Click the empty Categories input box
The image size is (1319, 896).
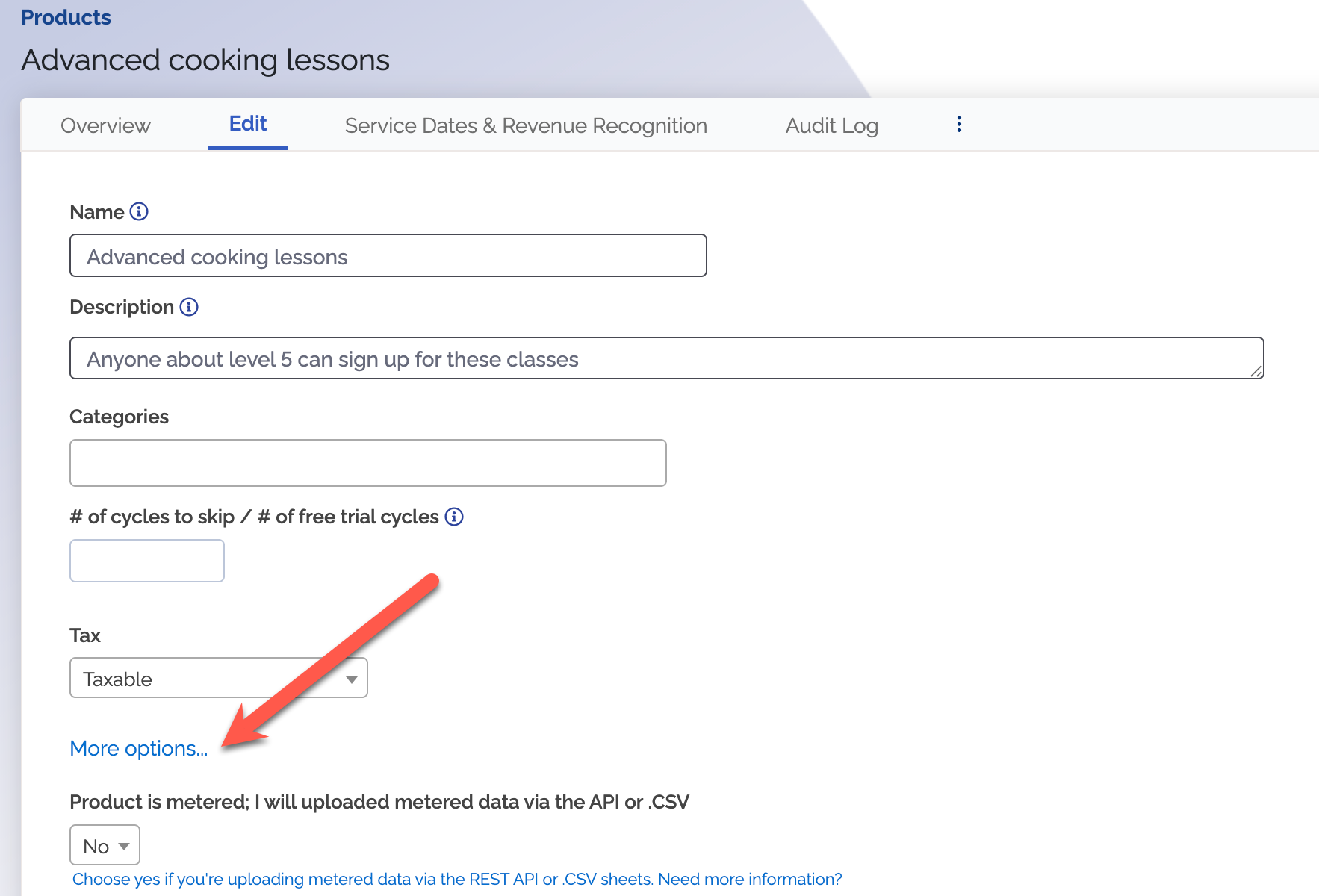[367, 463]
